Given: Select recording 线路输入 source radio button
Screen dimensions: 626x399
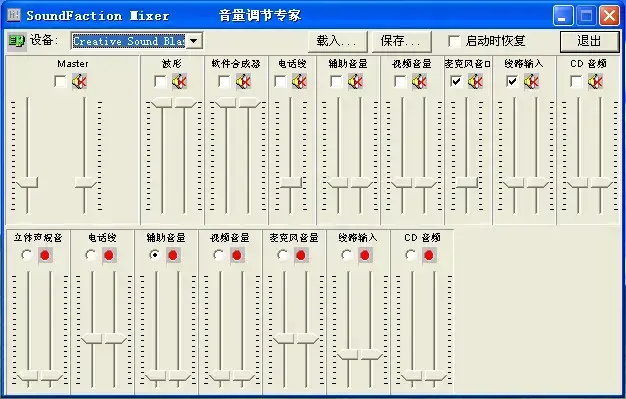Looking at the screenshot, I should pos(346,255).
